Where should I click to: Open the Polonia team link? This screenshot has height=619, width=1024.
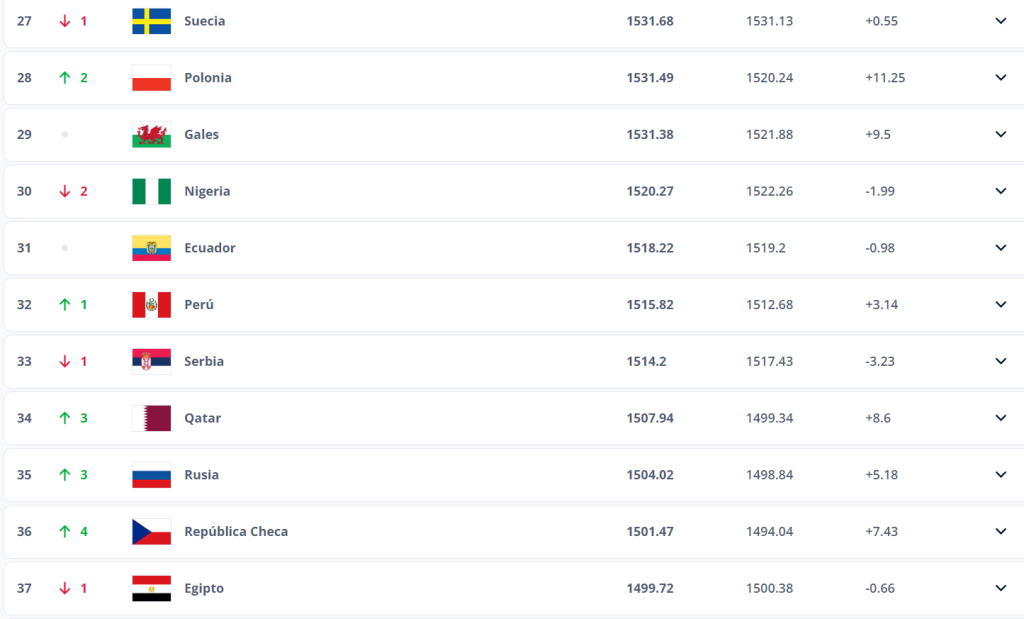(208, 78)
